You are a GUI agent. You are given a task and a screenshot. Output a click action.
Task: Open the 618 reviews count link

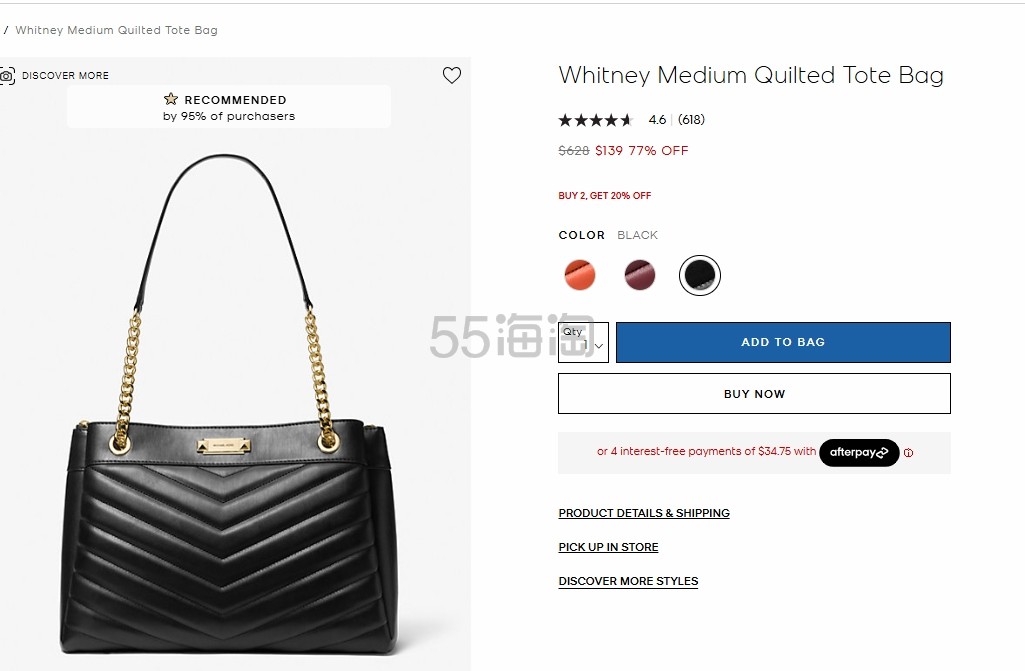691,120
